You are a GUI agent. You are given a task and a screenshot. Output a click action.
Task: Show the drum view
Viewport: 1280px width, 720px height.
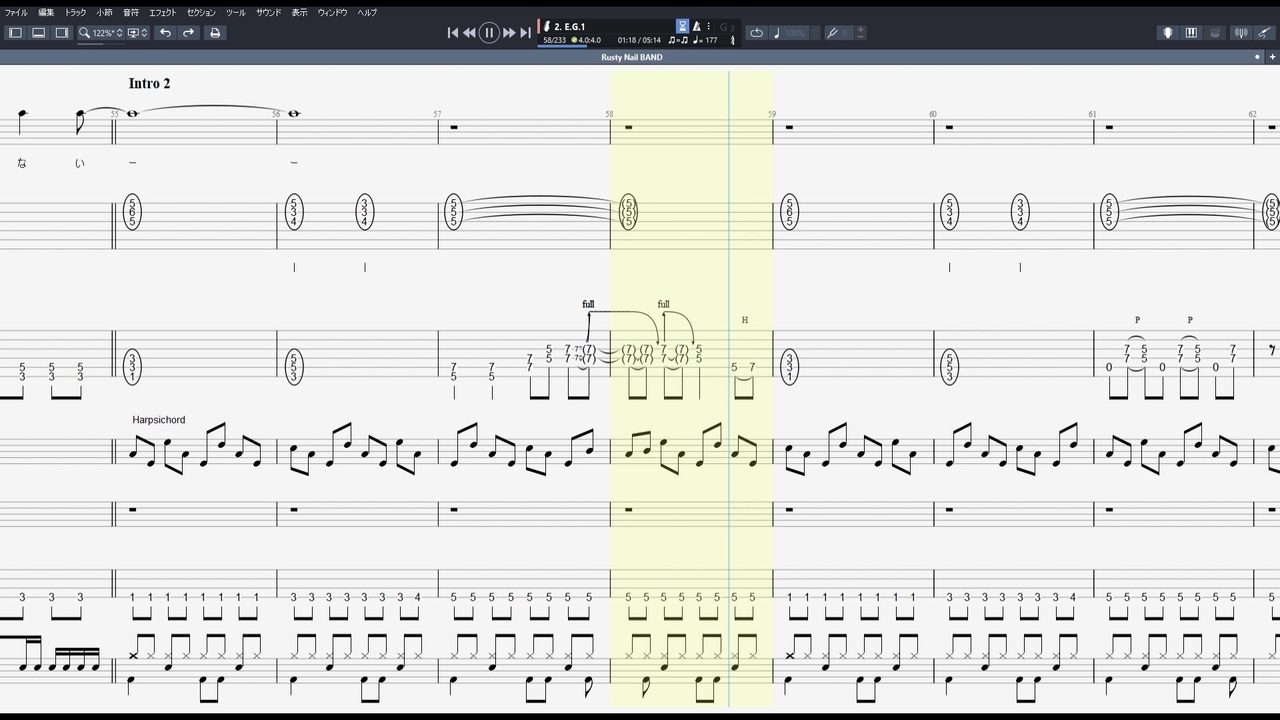tap(1215, 33)
